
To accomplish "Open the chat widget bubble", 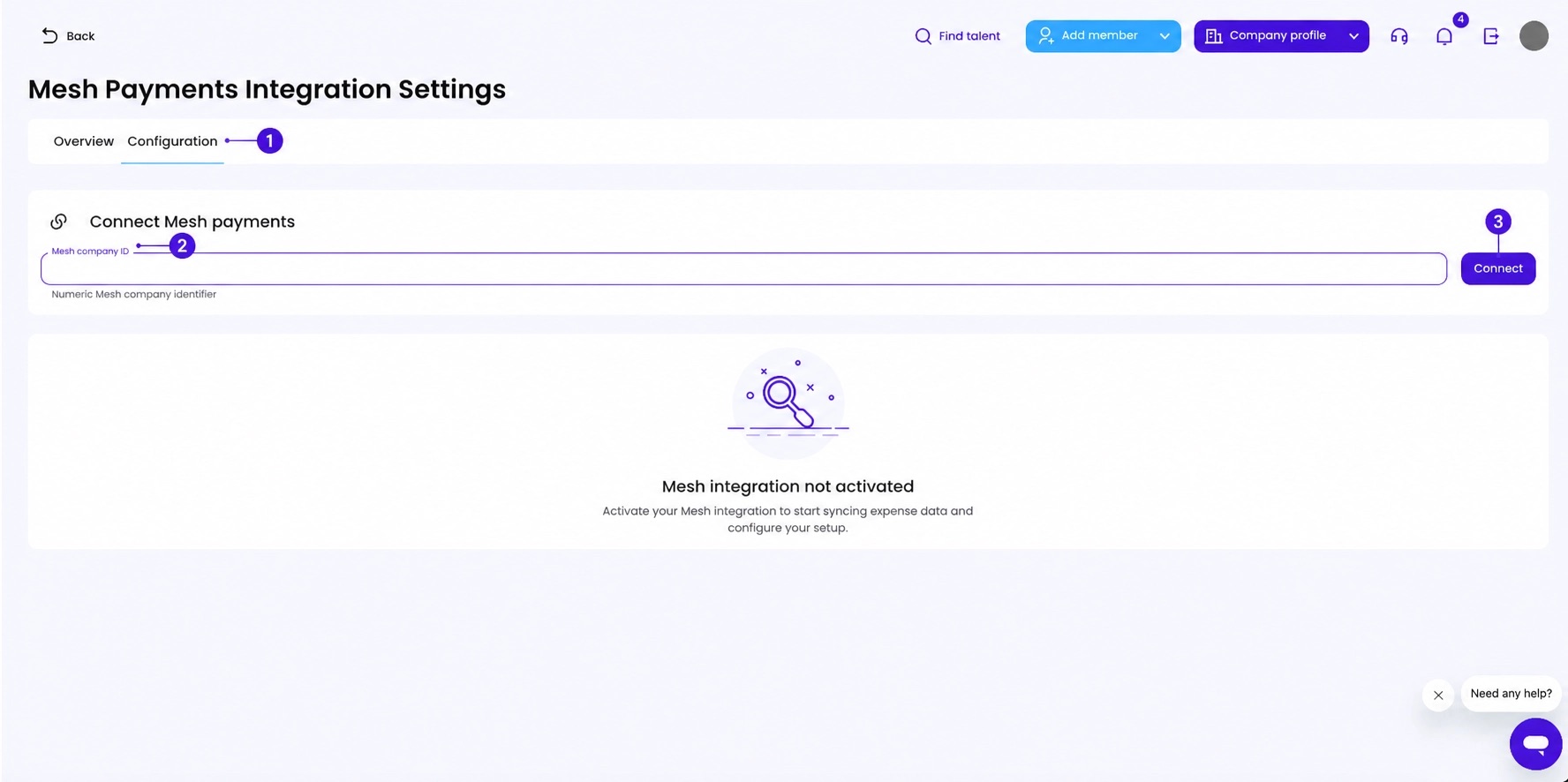I will [x=1535, y=743].
